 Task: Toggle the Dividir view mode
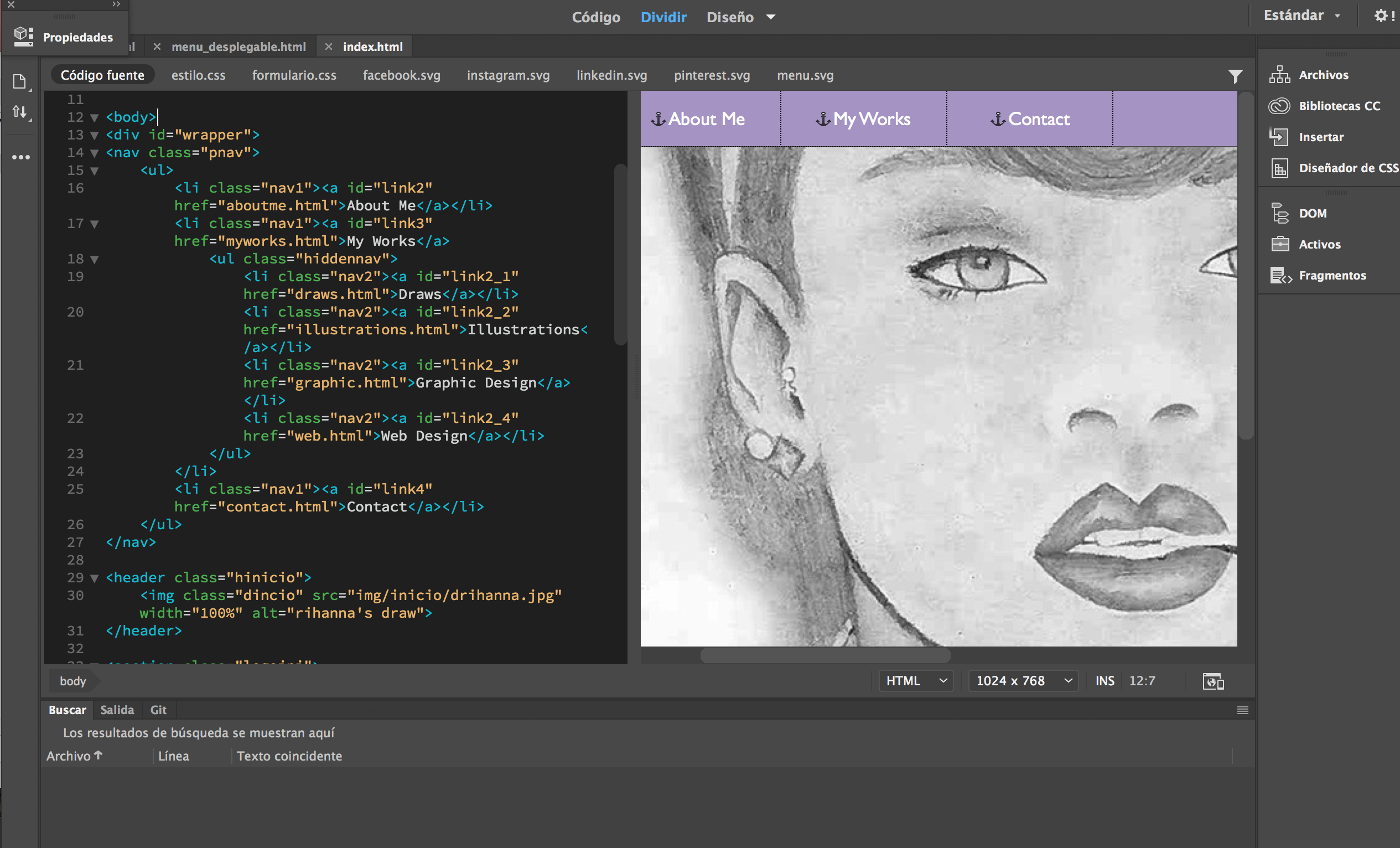click(664, 16)
